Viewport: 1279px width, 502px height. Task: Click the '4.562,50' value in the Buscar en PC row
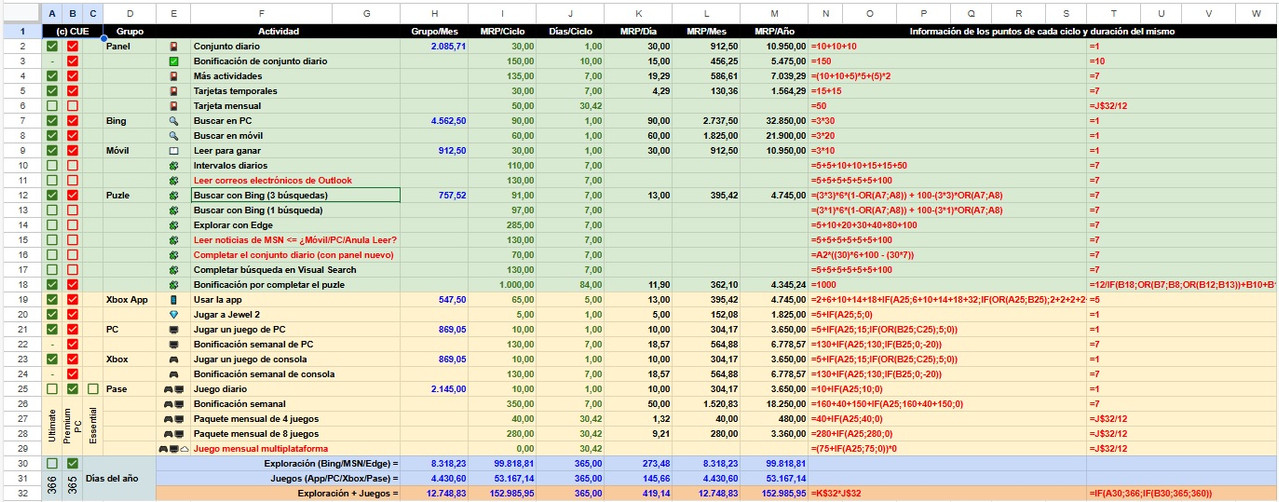pos(434,121)
